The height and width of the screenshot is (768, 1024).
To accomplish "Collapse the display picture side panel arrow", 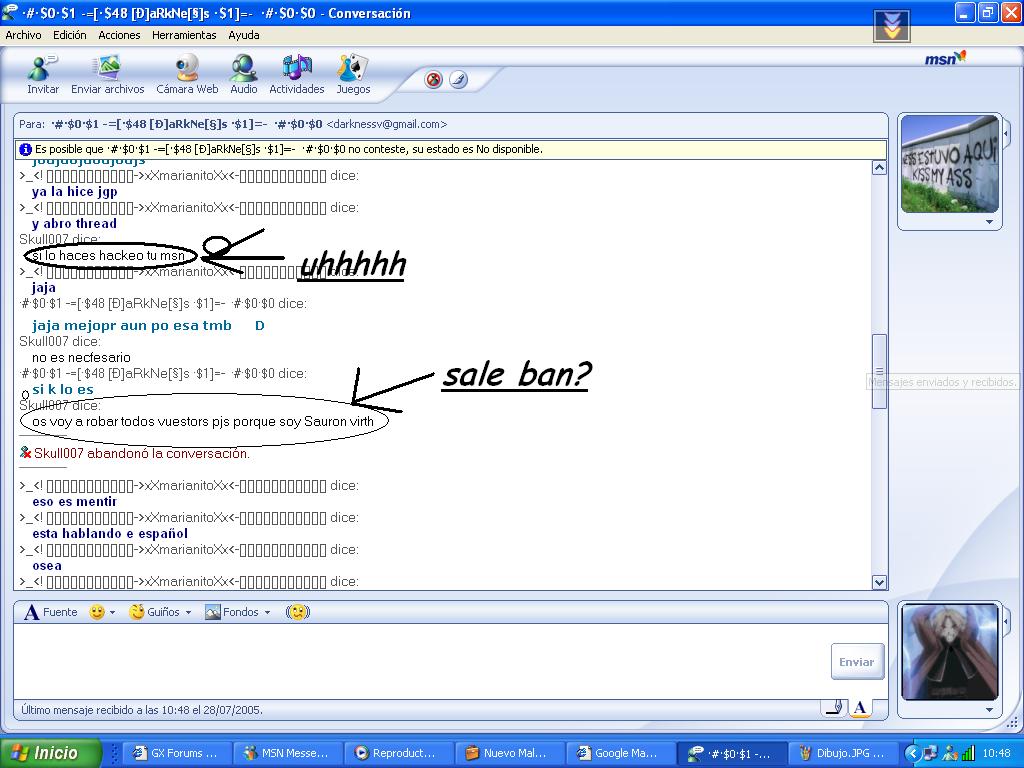I will point(1006,134).
